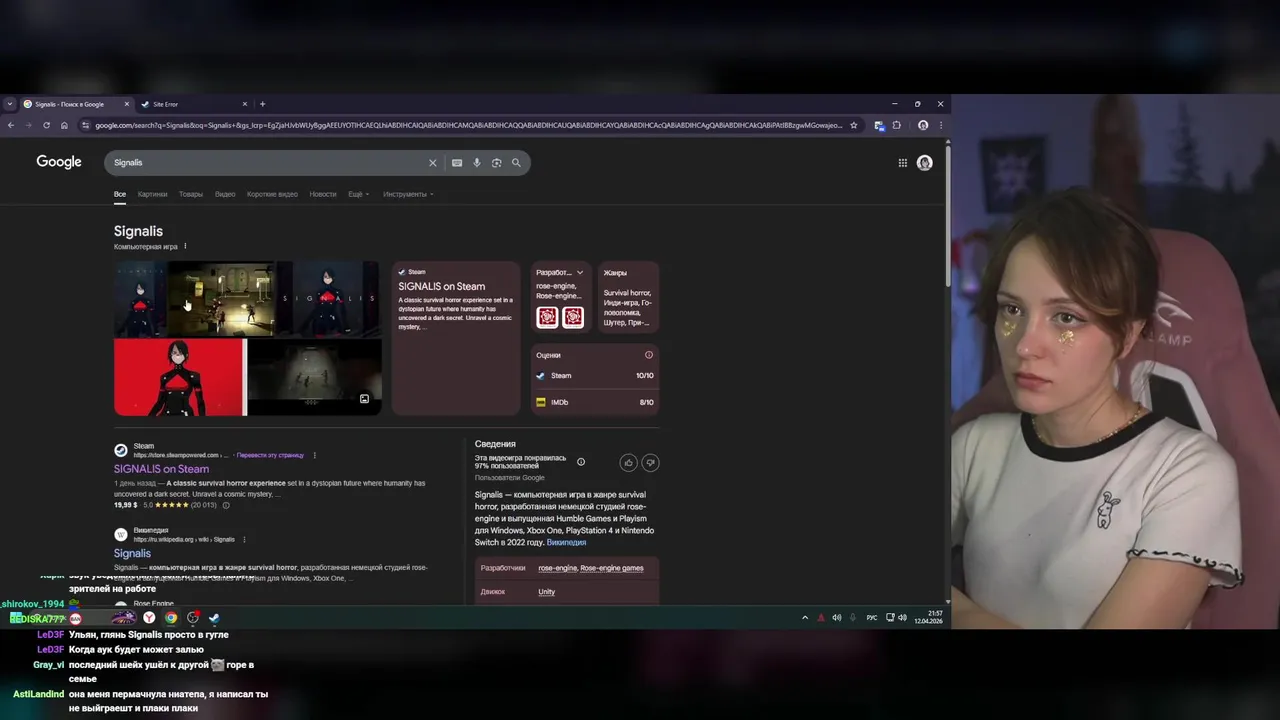Expand the Ещё search filter menu

[x=358, y=194]
